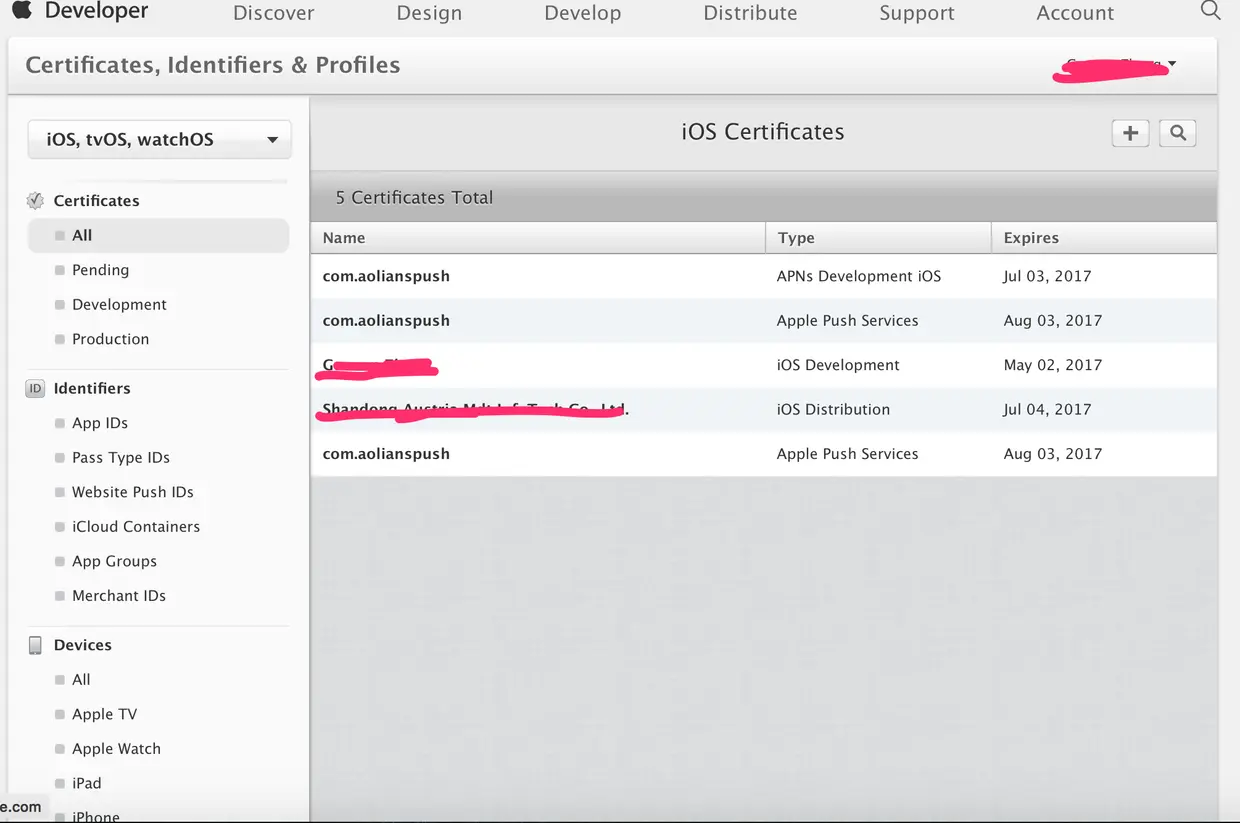The height and width of the screenshot is (823, 1240).
Task: Sort by the Expires column header
Action: point(1104,238)
